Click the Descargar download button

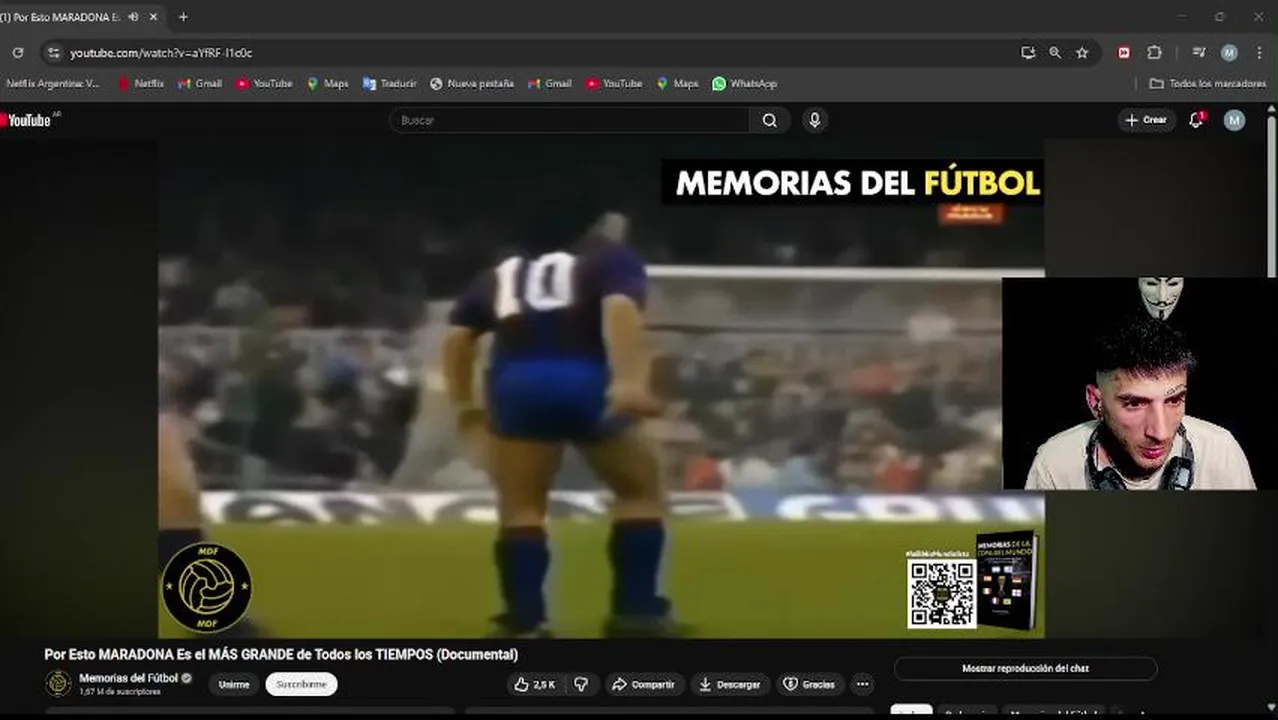[730, 684]
